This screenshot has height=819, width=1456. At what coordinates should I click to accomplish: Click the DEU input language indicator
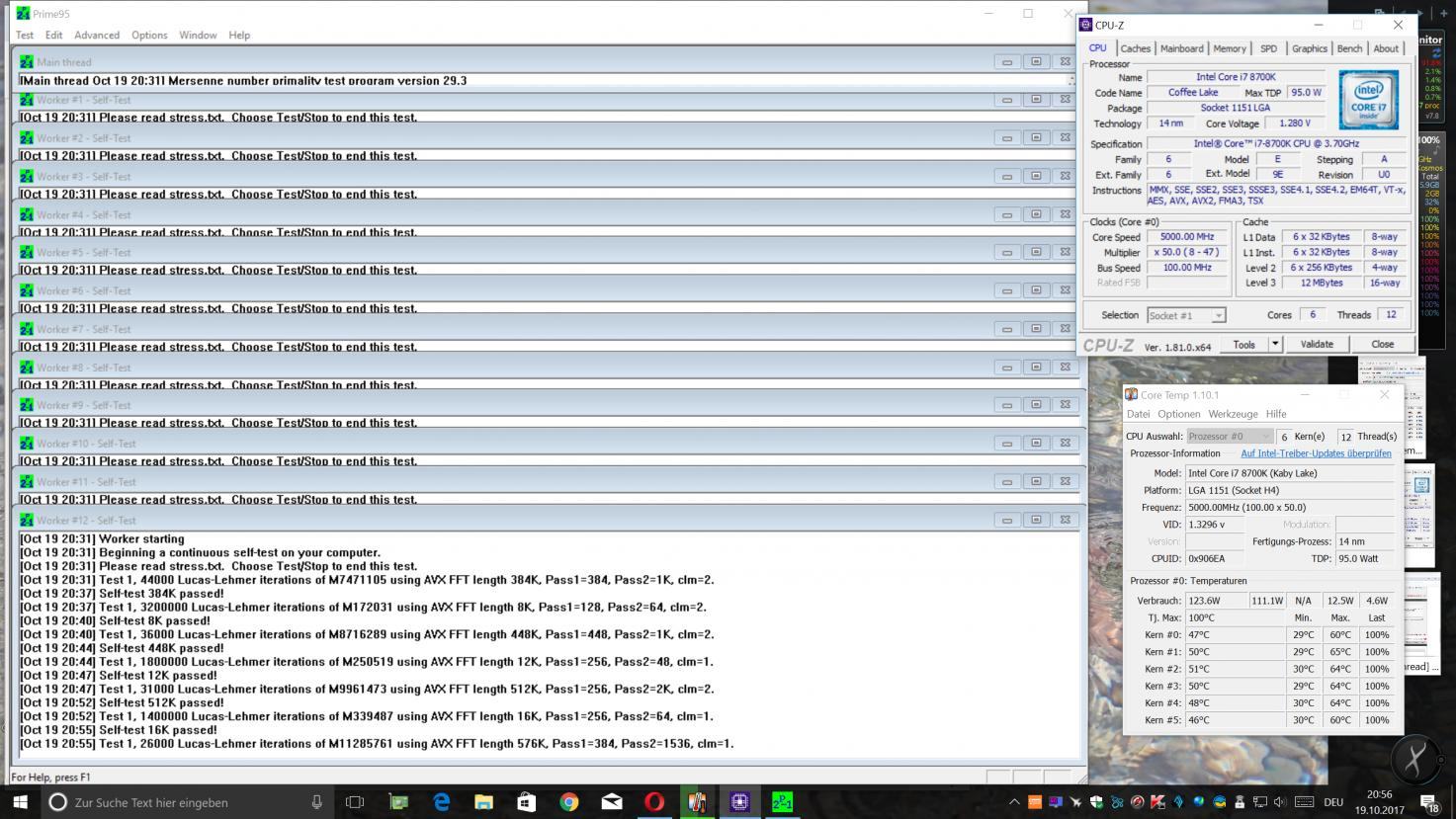(x=1333, y=802)
